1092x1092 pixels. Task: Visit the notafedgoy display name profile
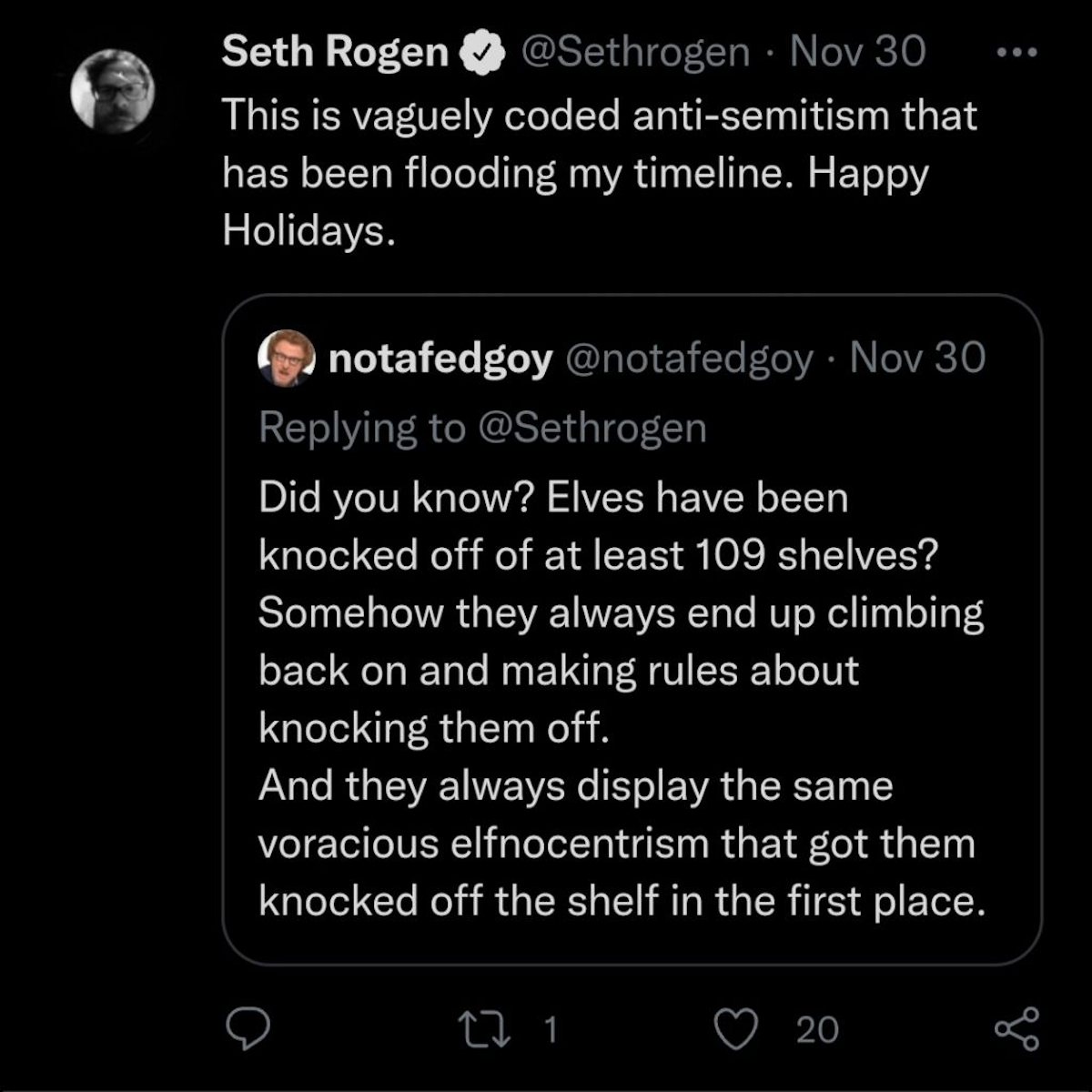[440, 359]
